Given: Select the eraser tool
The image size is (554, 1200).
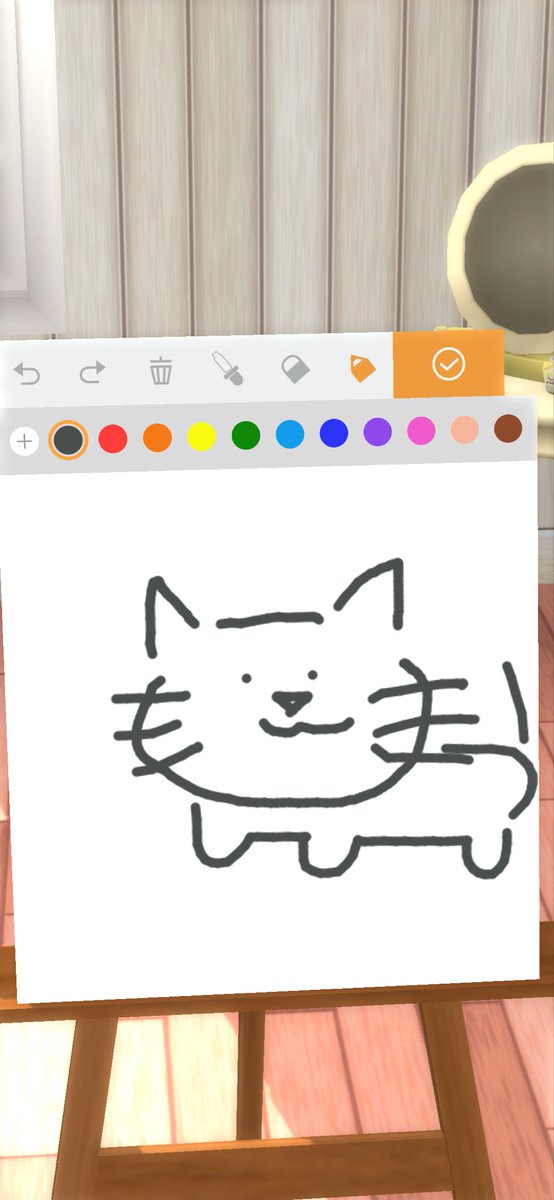Looking at the screenshot, I should pos(296,369).
